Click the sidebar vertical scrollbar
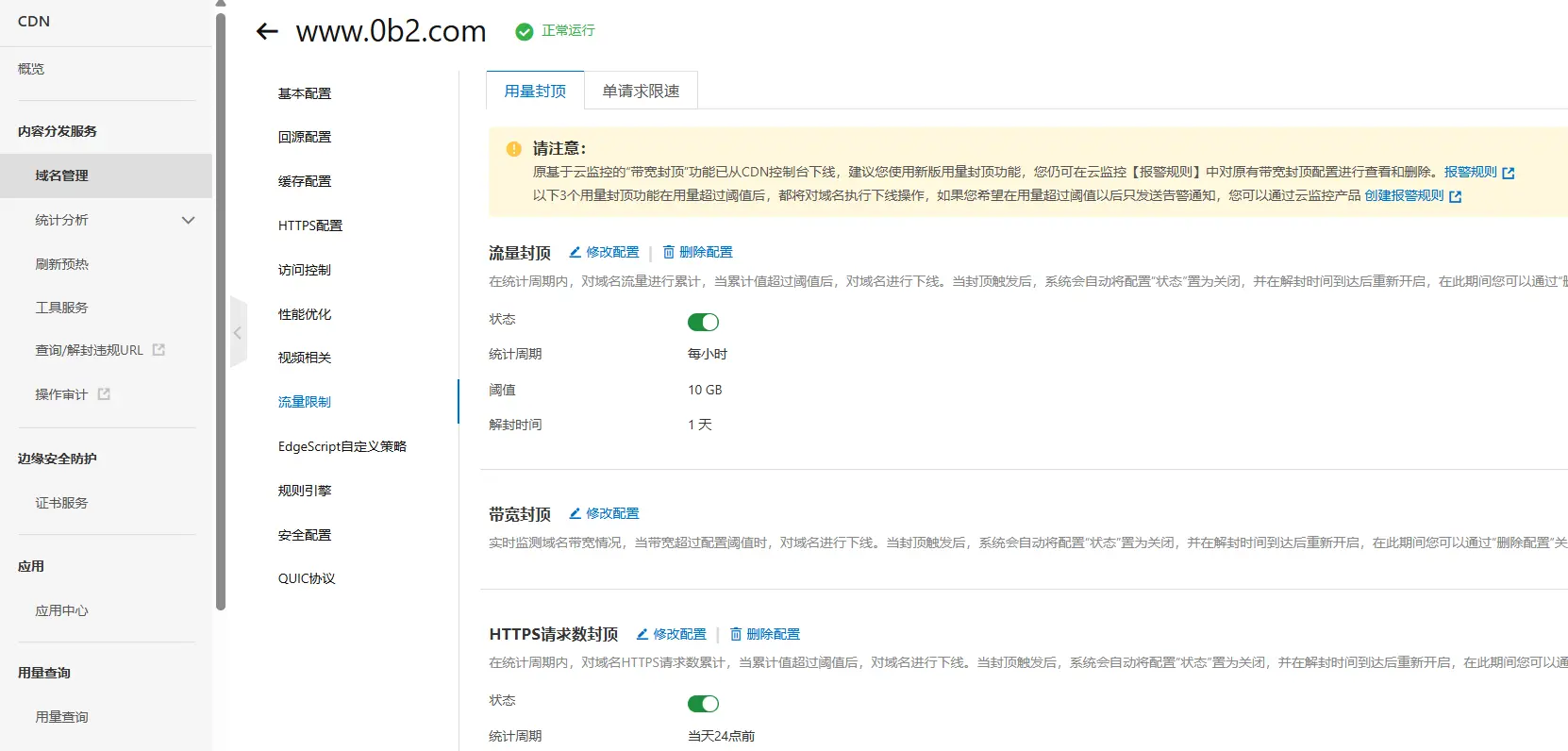Screen dimensions: 1568x751 (221, 311)
